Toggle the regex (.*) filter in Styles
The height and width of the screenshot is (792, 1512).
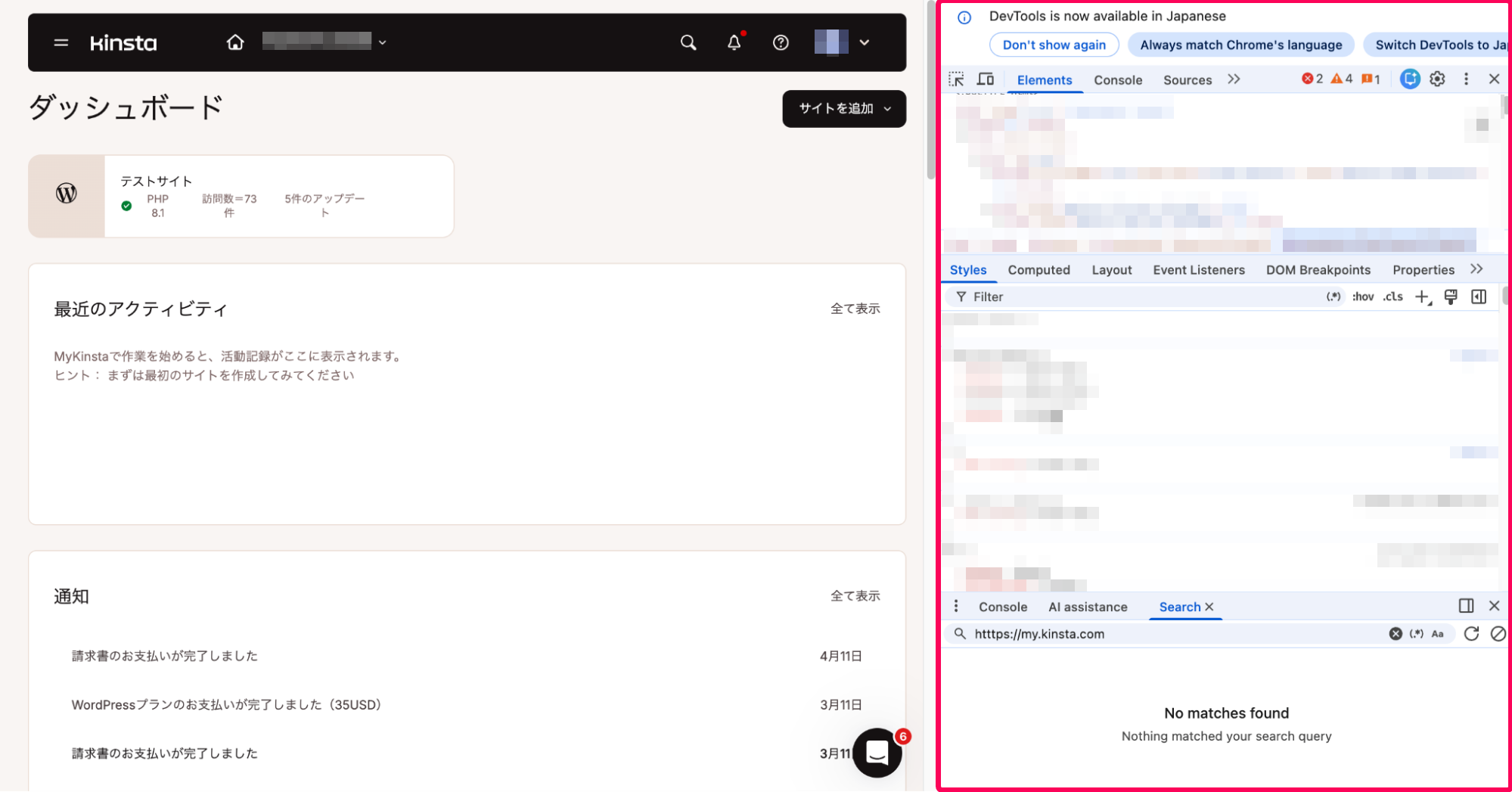point(1333,297)
